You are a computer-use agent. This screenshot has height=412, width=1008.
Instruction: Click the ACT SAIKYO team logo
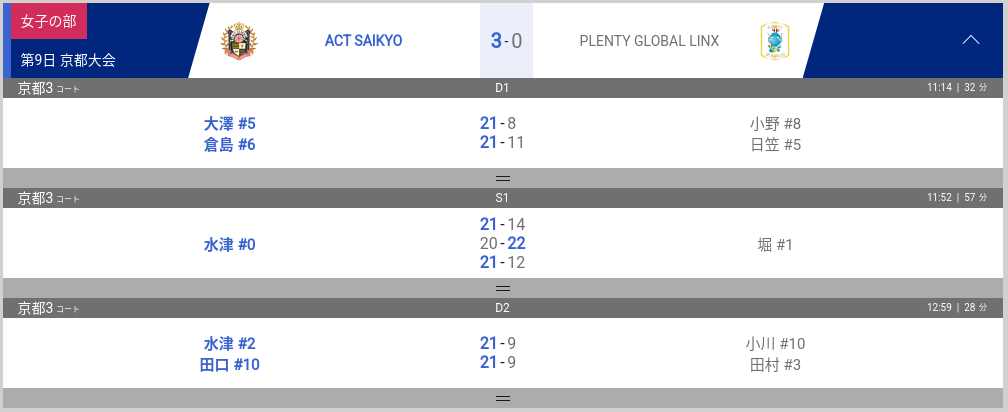pos(239,41)
